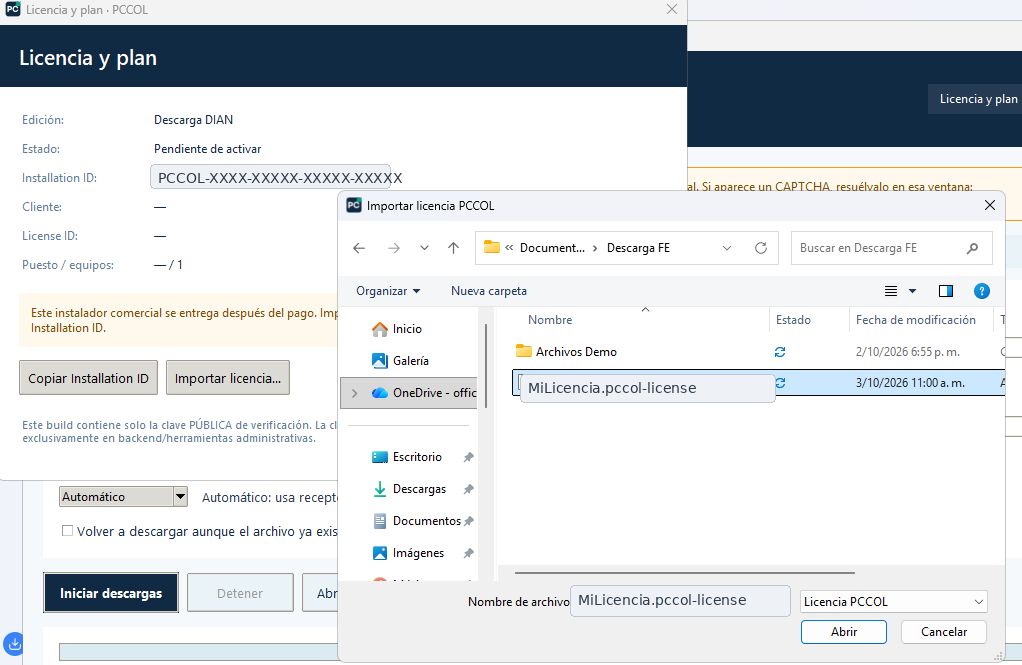Sort by Estado column
The height and width of the screenshot is (665, 1022).
793,320
